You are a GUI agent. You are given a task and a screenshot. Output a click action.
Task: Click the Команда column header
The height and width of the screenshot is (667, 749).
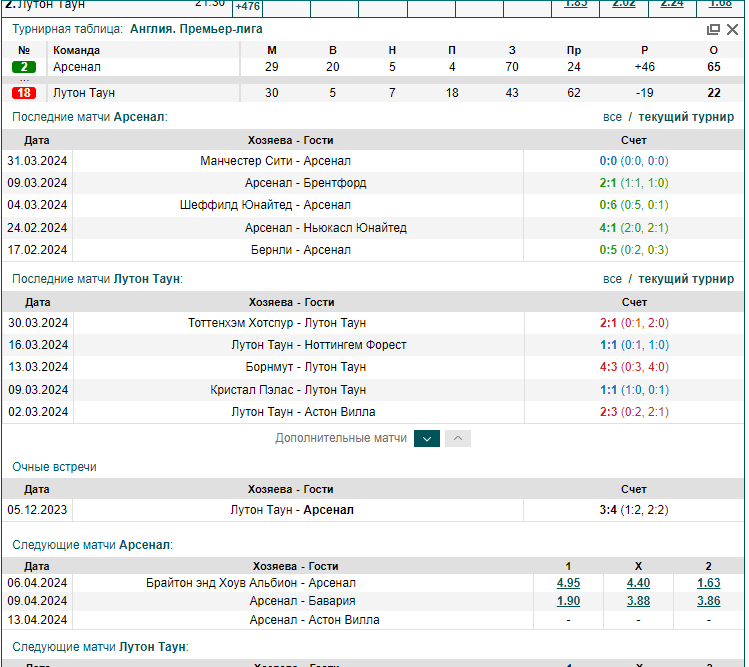[x=76, y=50]
